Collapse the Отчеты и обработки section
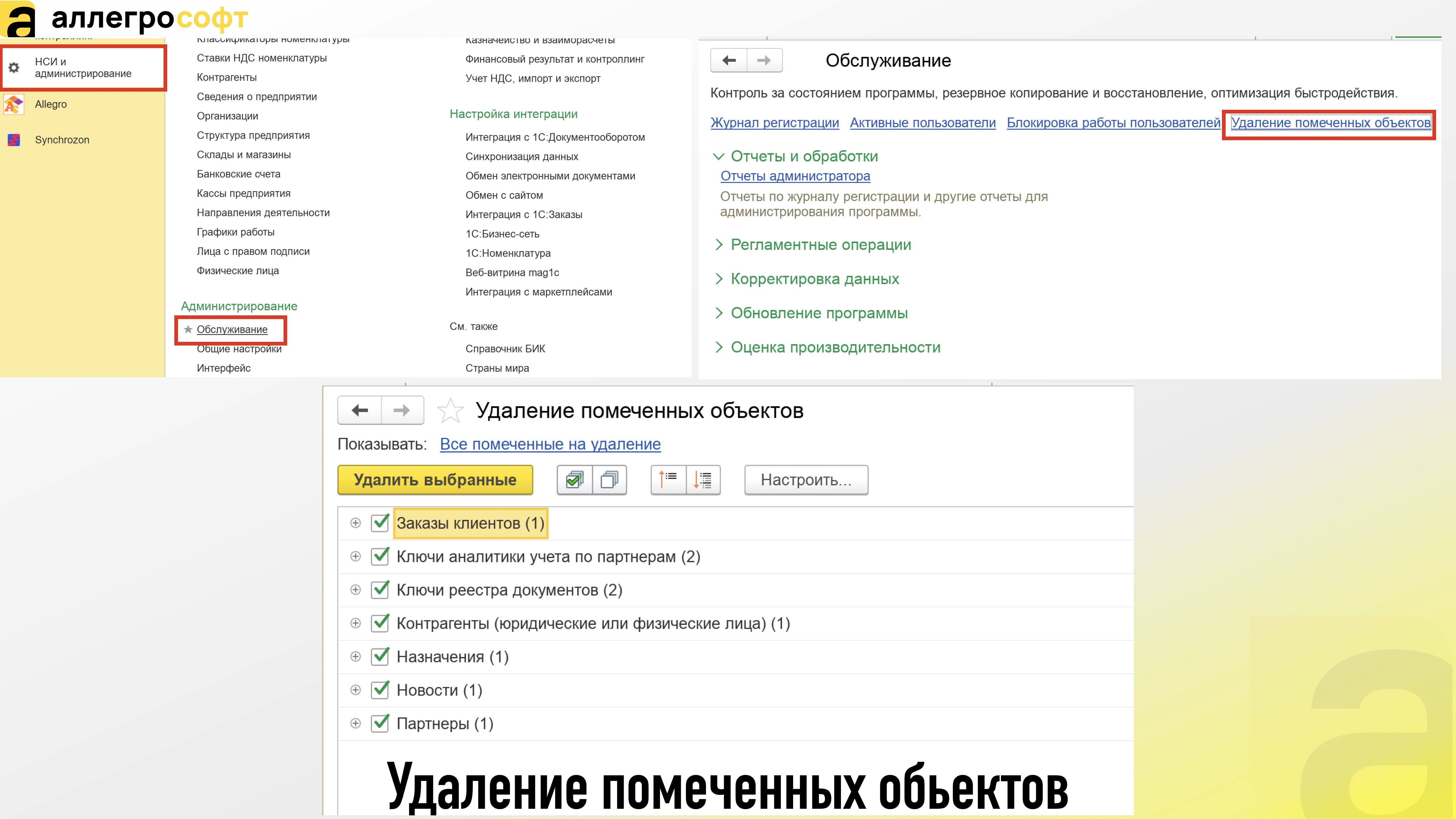This screenshot has width=1456, height=819. 718,157
